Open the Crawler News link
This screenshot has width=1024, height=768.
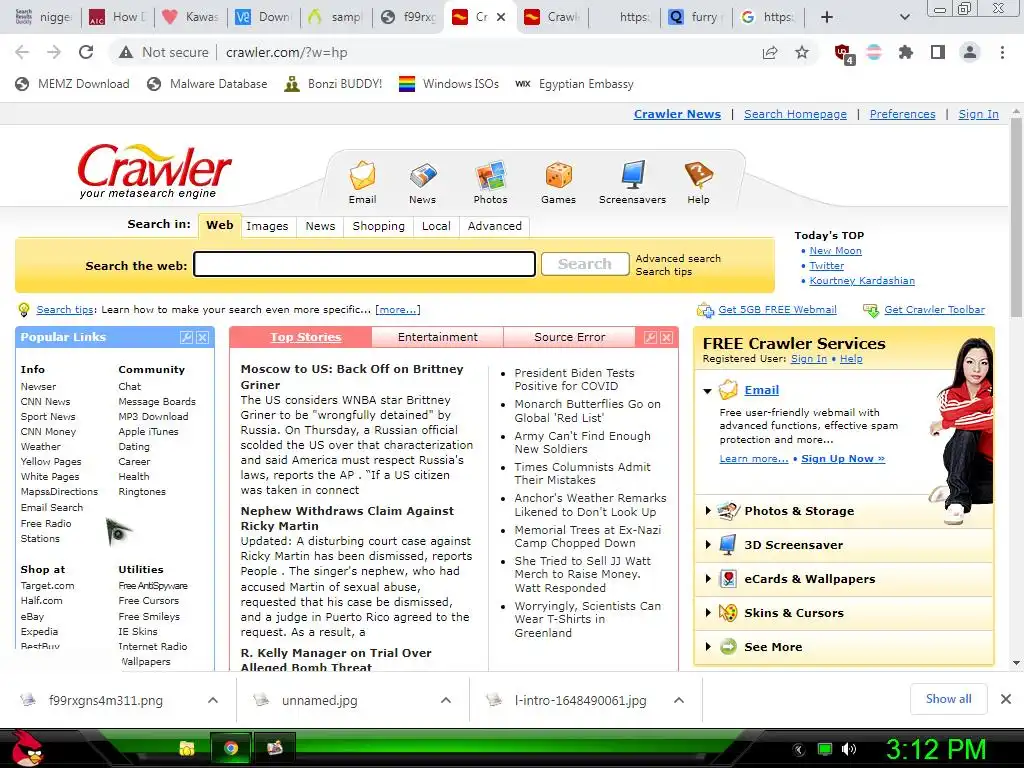(677, 114)
